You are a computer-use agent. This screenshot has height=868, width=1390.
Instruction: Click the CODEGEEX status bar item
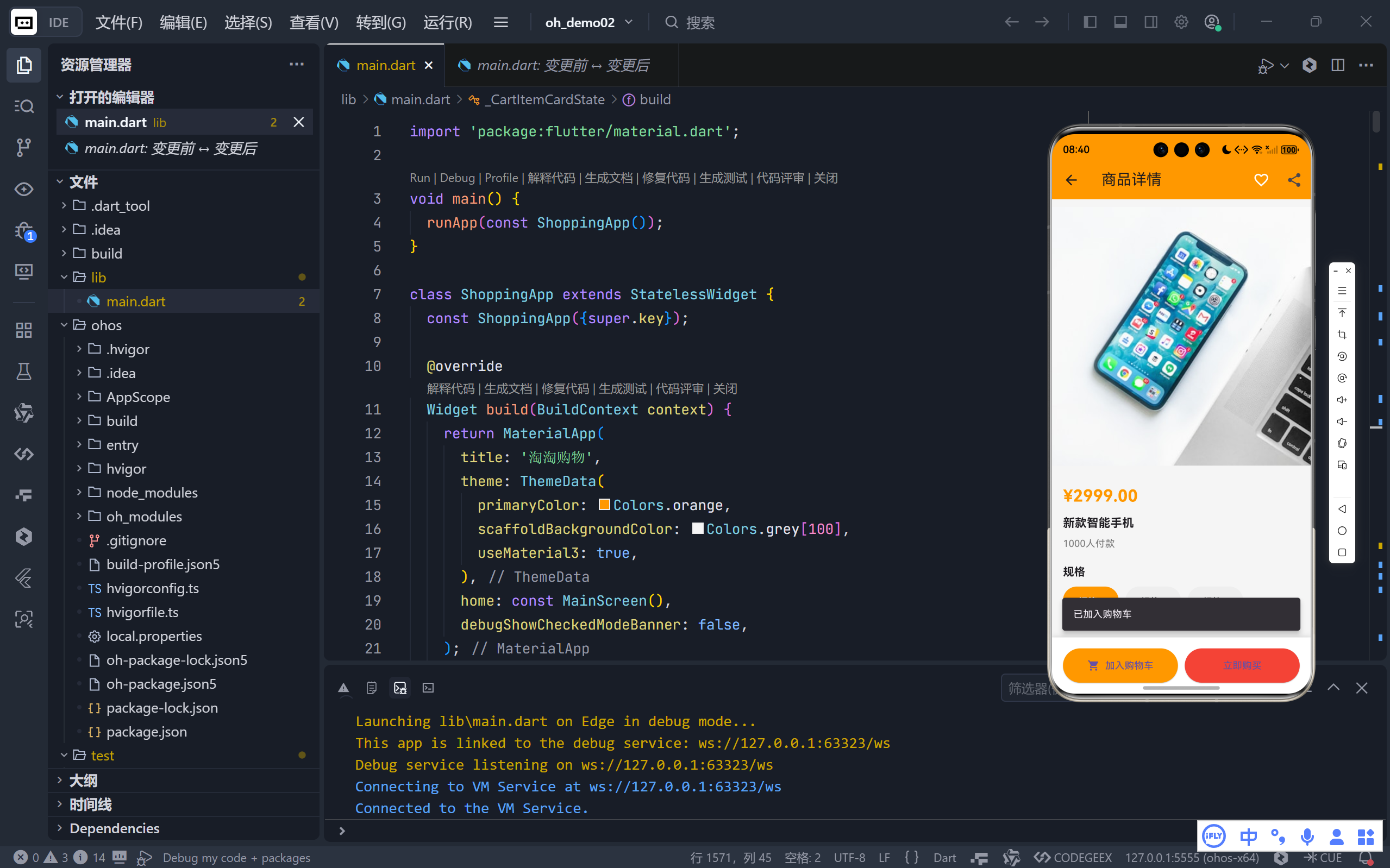pyautogui.click(x=1073, y=857)
